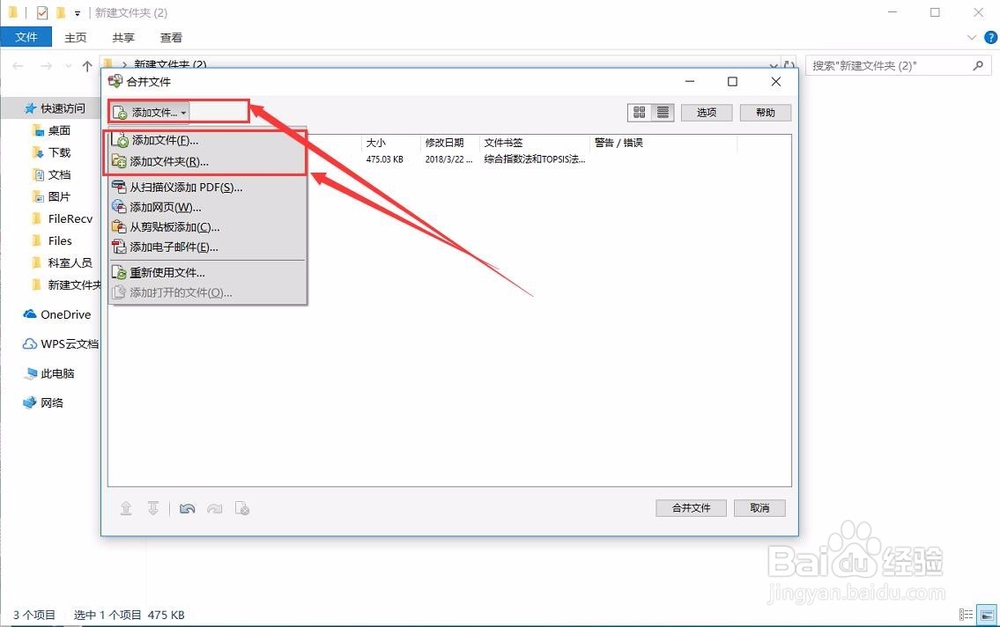Select 科室人员 folder in navigation pane

pyautogui.click(x=70, y=263)
